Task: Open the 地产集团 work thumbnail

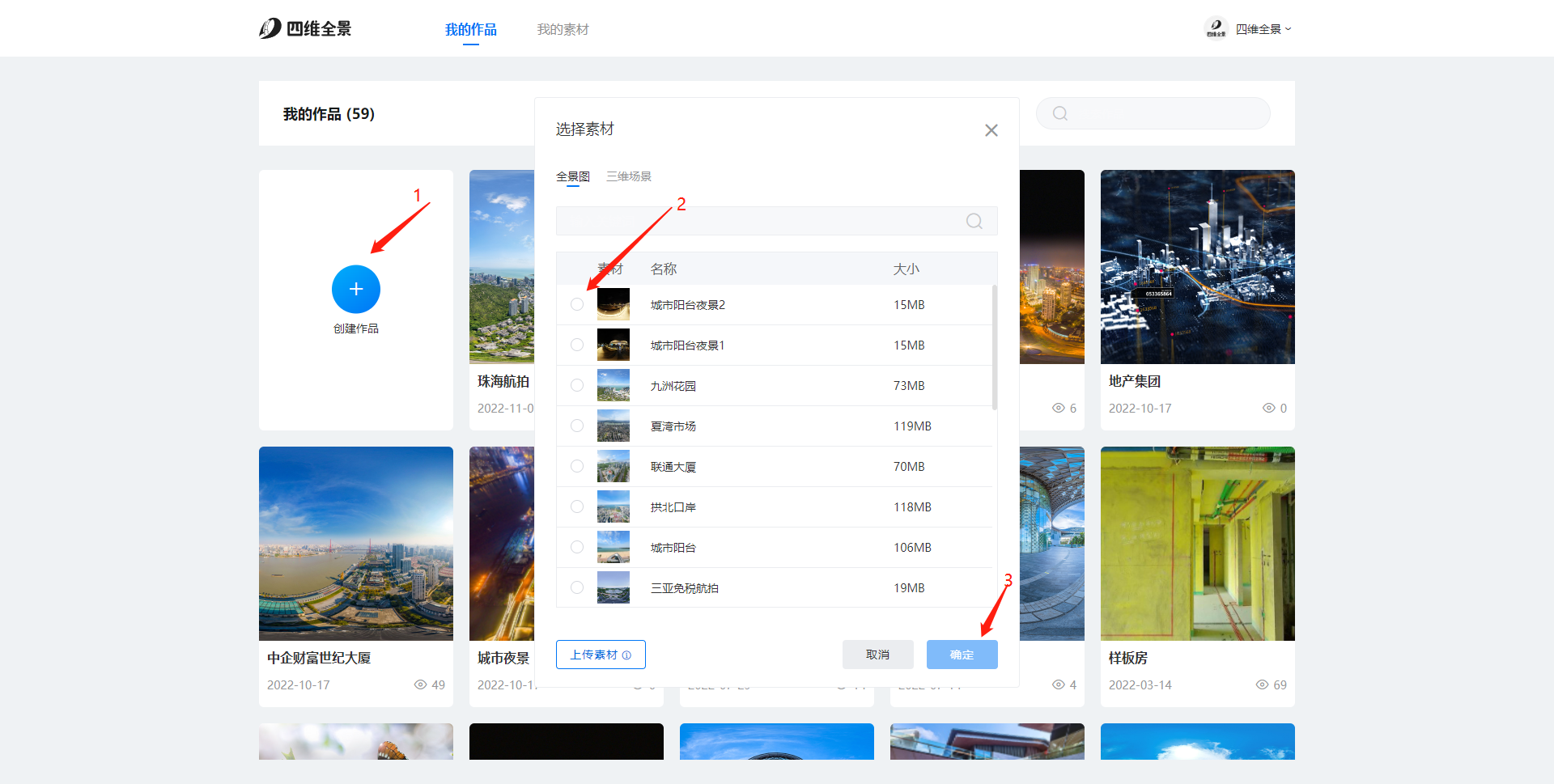Action: pyautogui.click(x=1197, y=267)
